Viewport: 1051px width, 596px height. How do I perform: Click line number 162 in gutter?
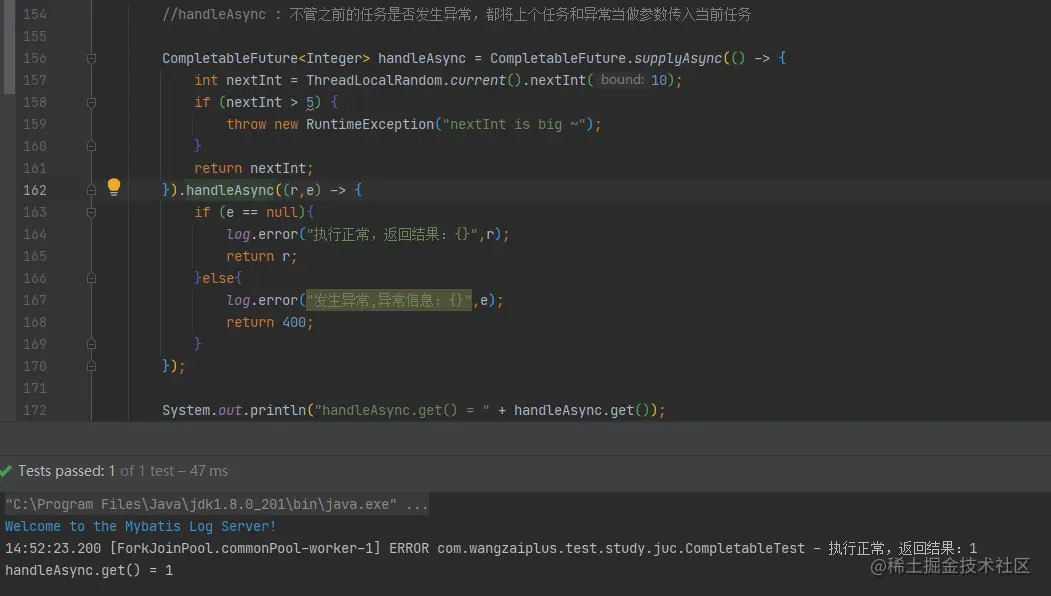click(x=35, y=190)
